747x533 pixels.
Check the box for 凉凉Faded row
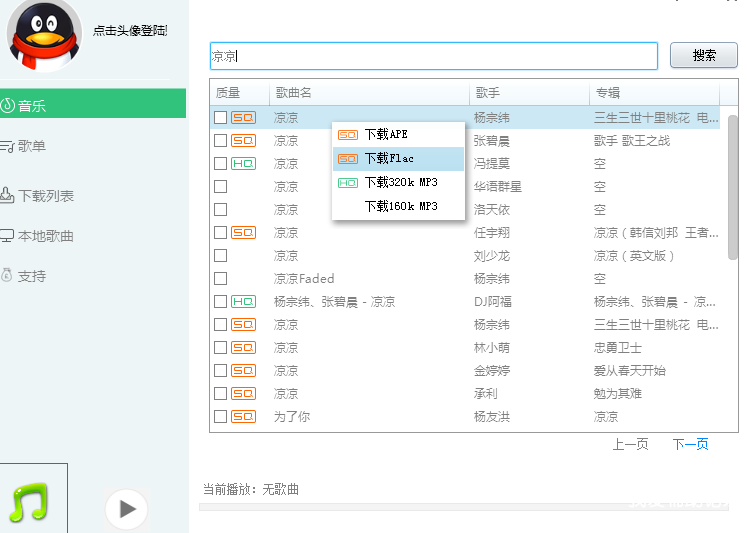tap(220, 279)
